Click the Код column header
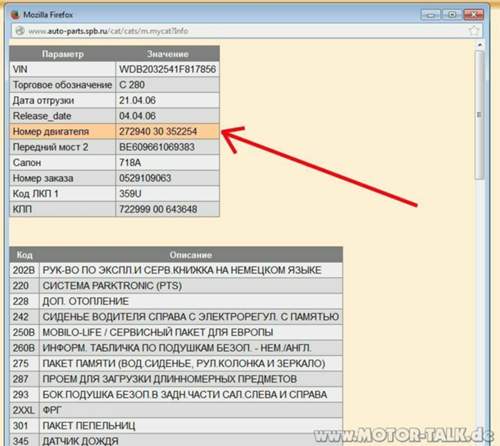This screenshot has height=446, width=500. [25, 255]
